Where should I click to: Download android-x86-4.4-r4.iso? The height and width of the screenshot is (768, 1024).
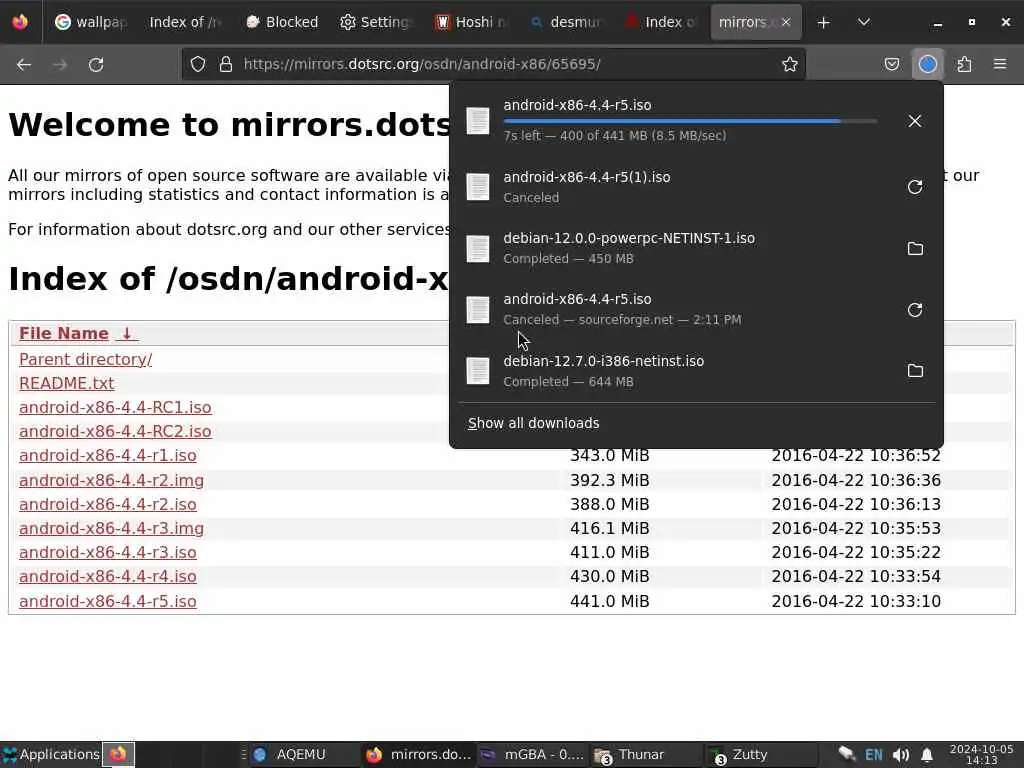click(x=108, y=577)
